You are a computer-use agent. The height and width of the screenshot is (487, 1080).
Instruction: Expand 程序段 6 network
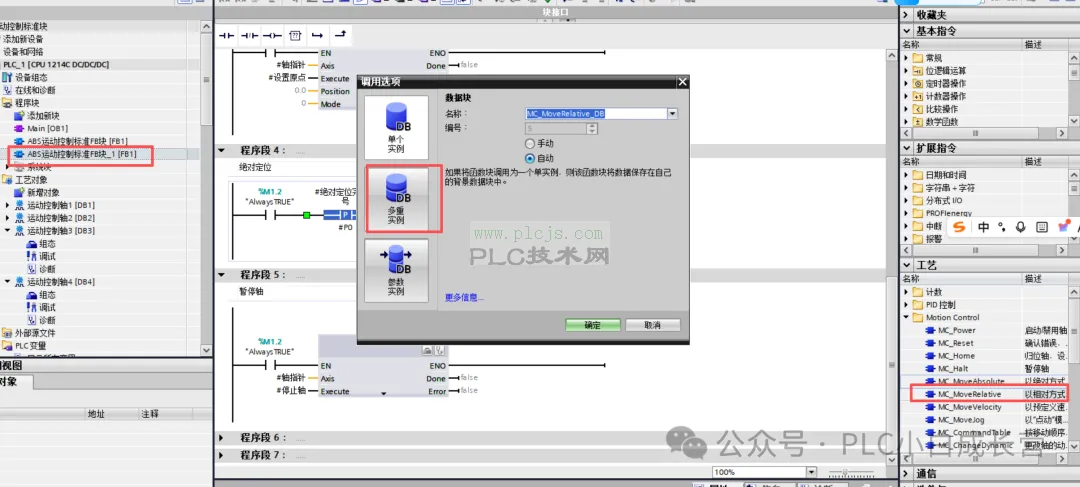coord(222,437)
